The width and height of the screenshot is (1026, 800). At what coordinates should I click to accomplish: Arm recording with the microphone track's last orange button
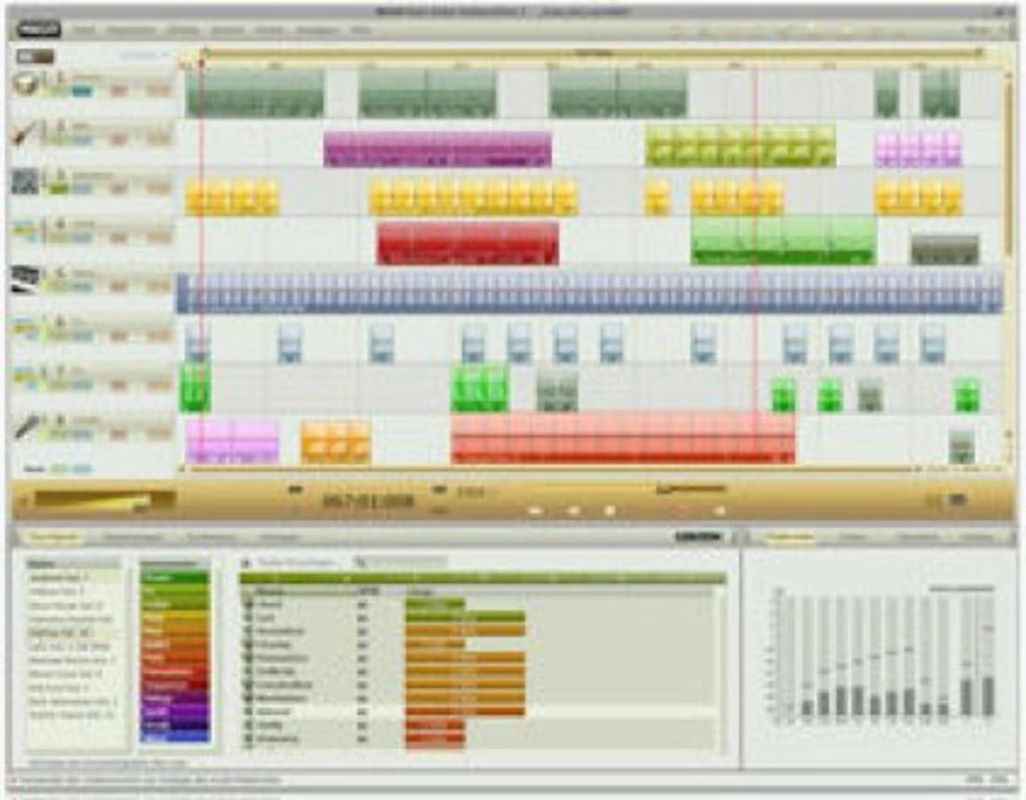(x=158, y=434)
